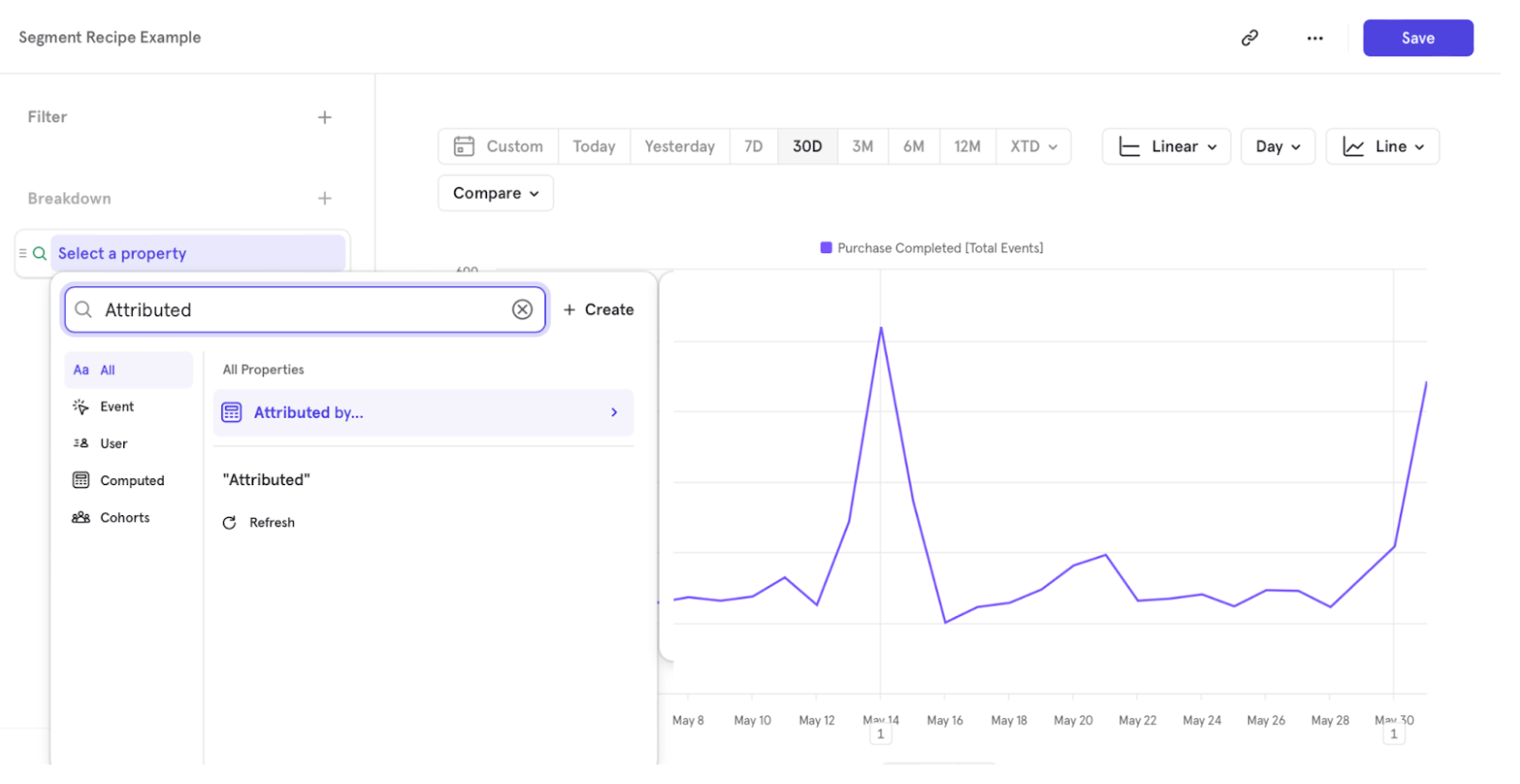Select the All properties category
The image size is (1520, 784).
(x=129, y=370)
